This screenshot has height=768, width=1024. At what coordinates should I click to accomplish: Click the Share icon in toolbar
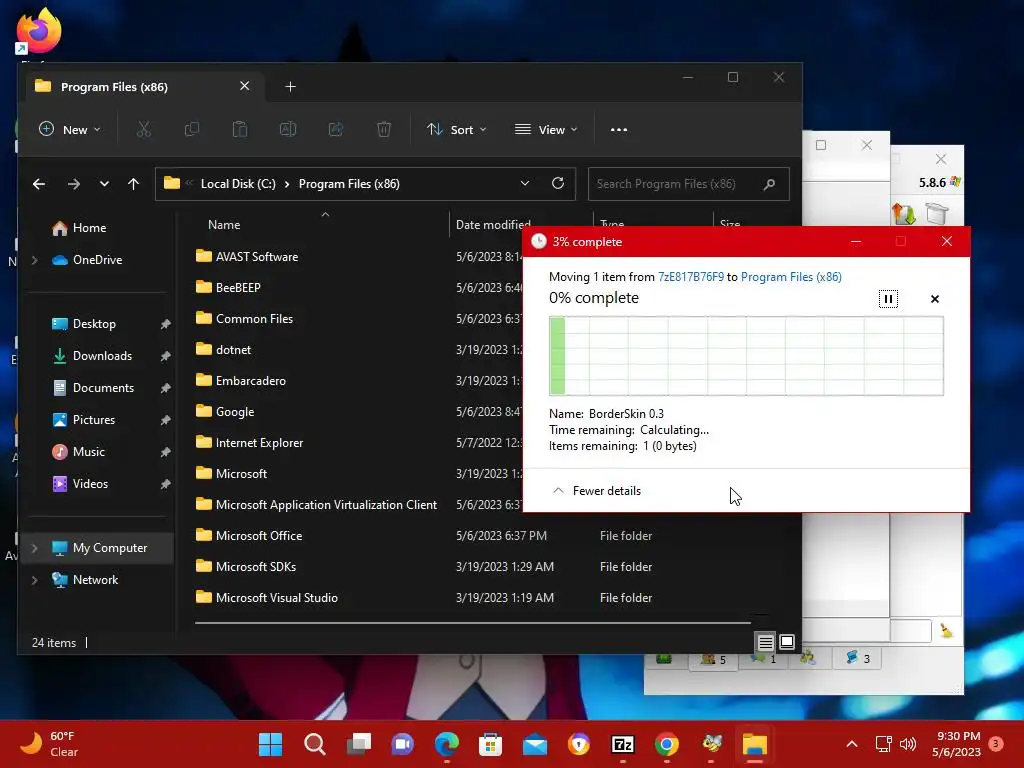[336, 129]
